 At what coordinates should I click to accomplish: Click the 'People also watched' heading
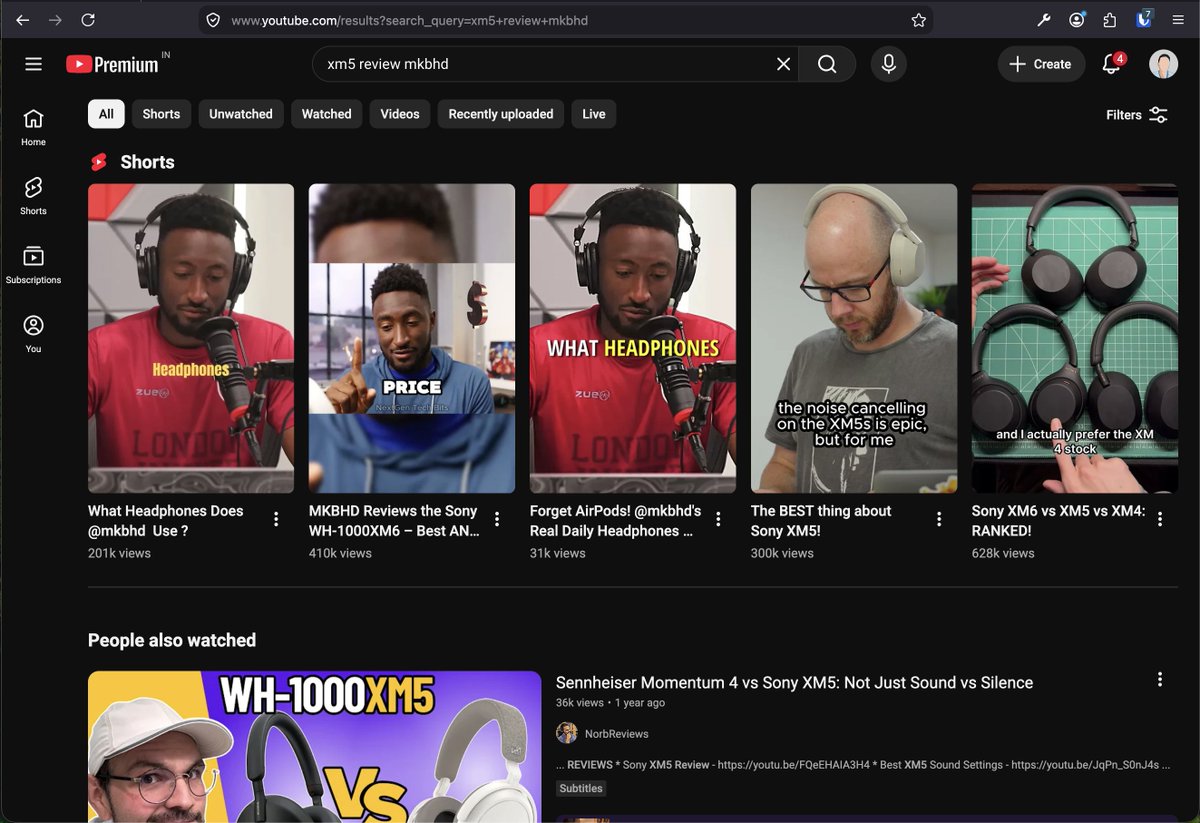[x=172, y=640]
